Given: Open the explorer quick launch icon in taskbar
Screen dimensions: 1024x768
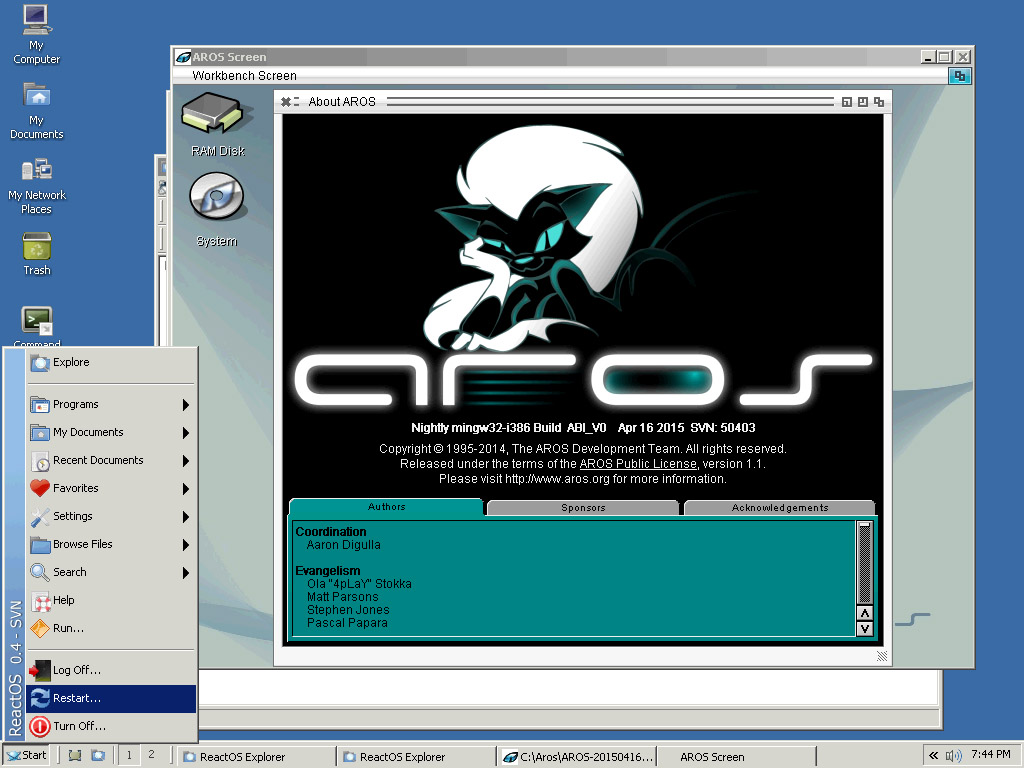Looking at the screenshot, I should (x=98, y=756).
